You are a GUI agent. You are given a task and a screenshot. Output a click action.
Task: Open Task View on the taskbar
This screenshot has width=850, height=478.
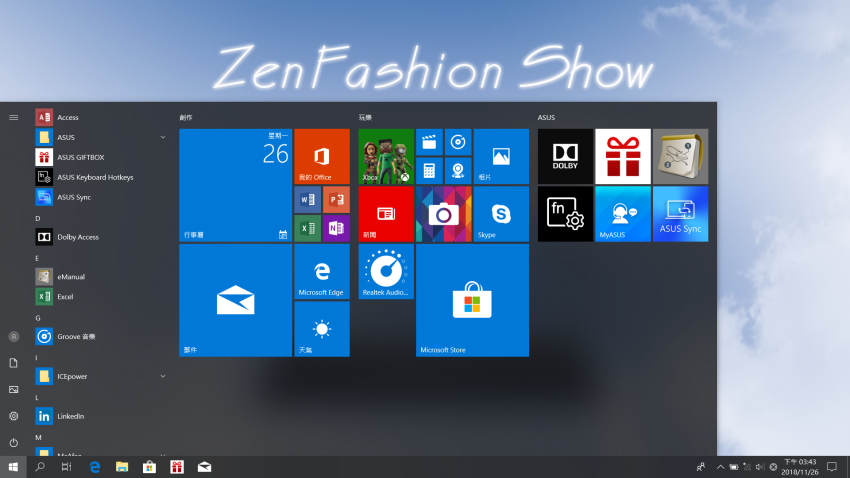[66, 467]
